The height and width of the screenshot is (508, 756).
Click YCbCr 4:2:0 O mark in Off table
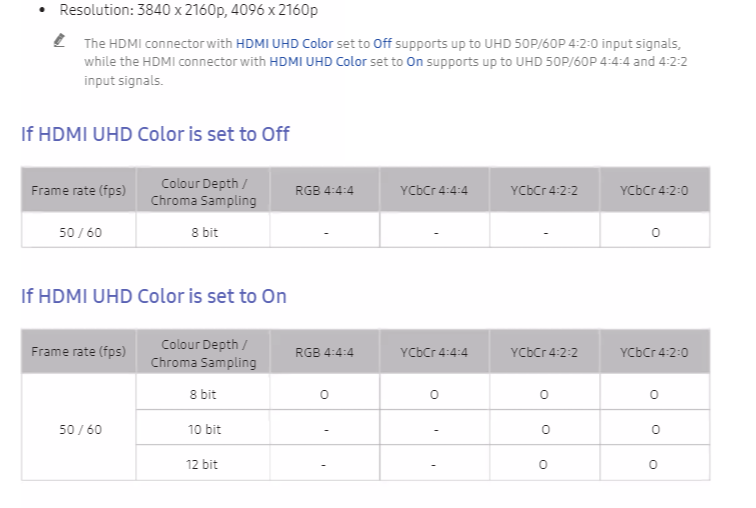tap(655, 233)
